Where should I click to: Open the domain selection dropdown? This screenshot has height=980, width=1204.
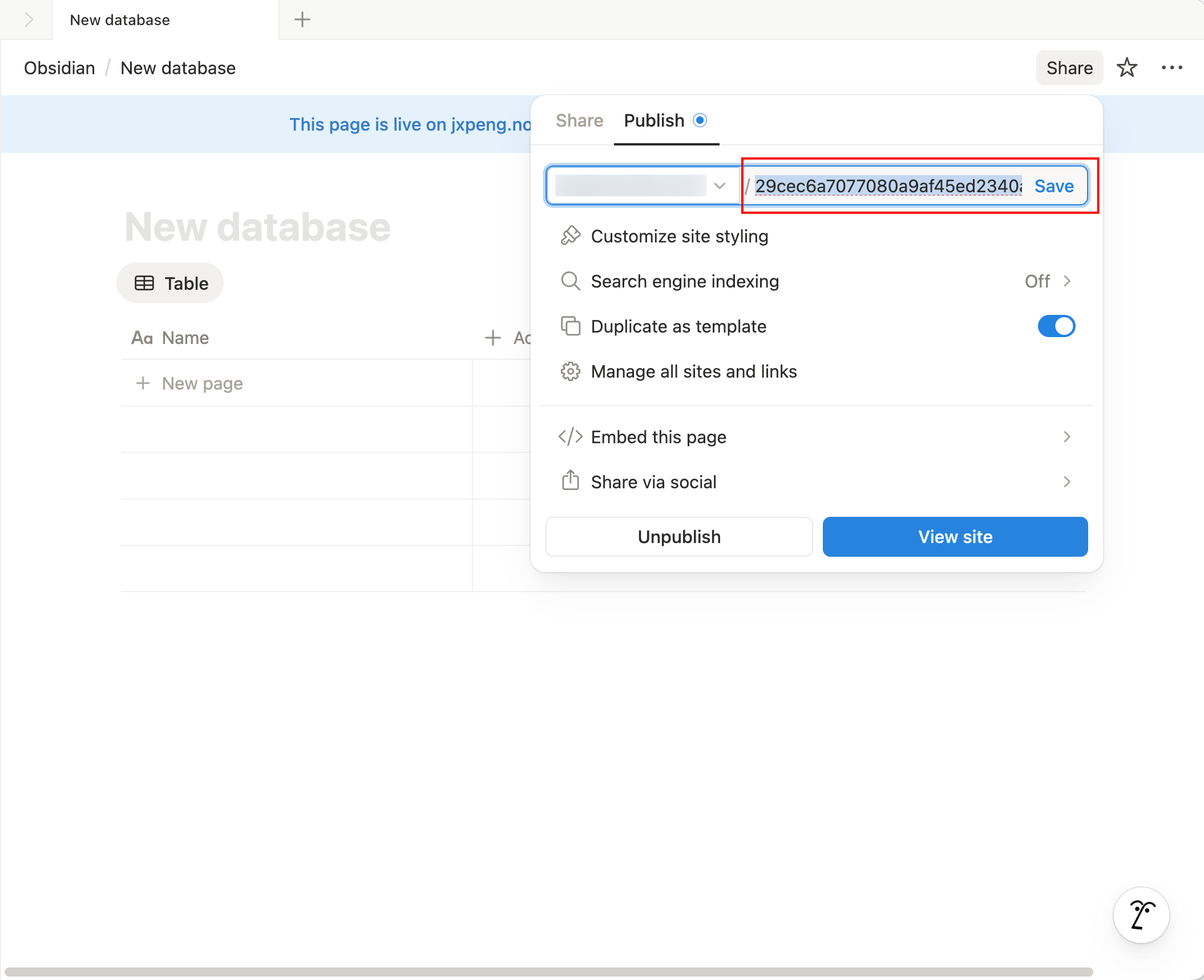coord(718,185)
